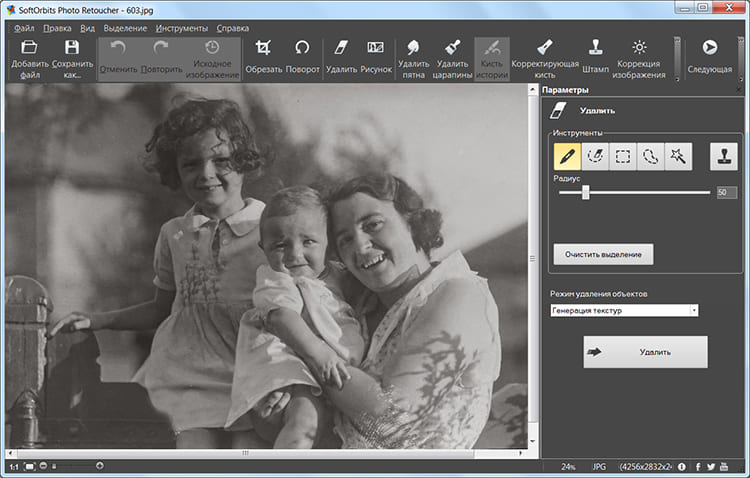The width and height of the screenshot is (750, 478).
Task: Open the Facebook link icon
Action: [698, 467]
